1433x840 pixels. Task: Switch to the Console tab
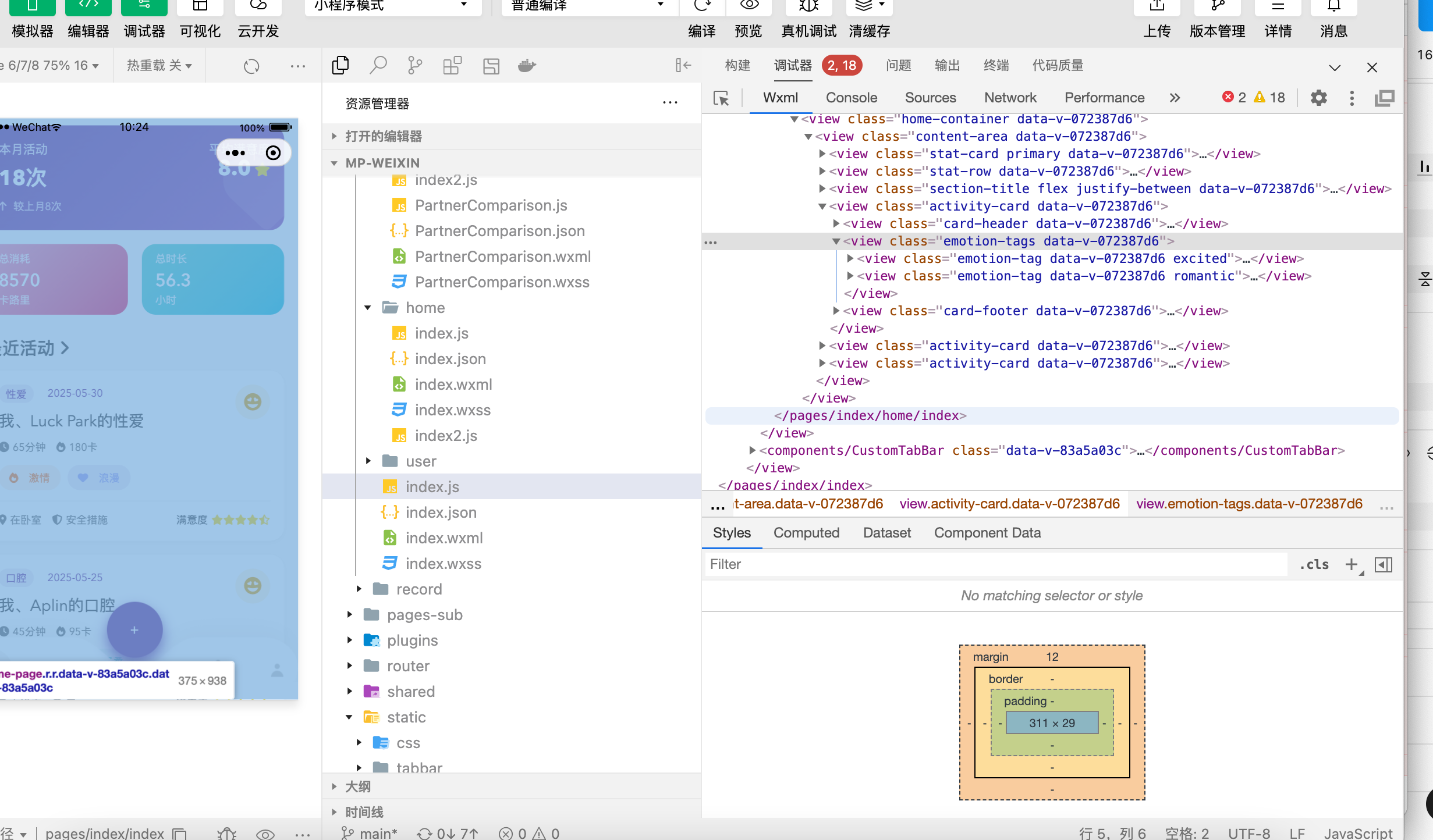click(852, 98)
